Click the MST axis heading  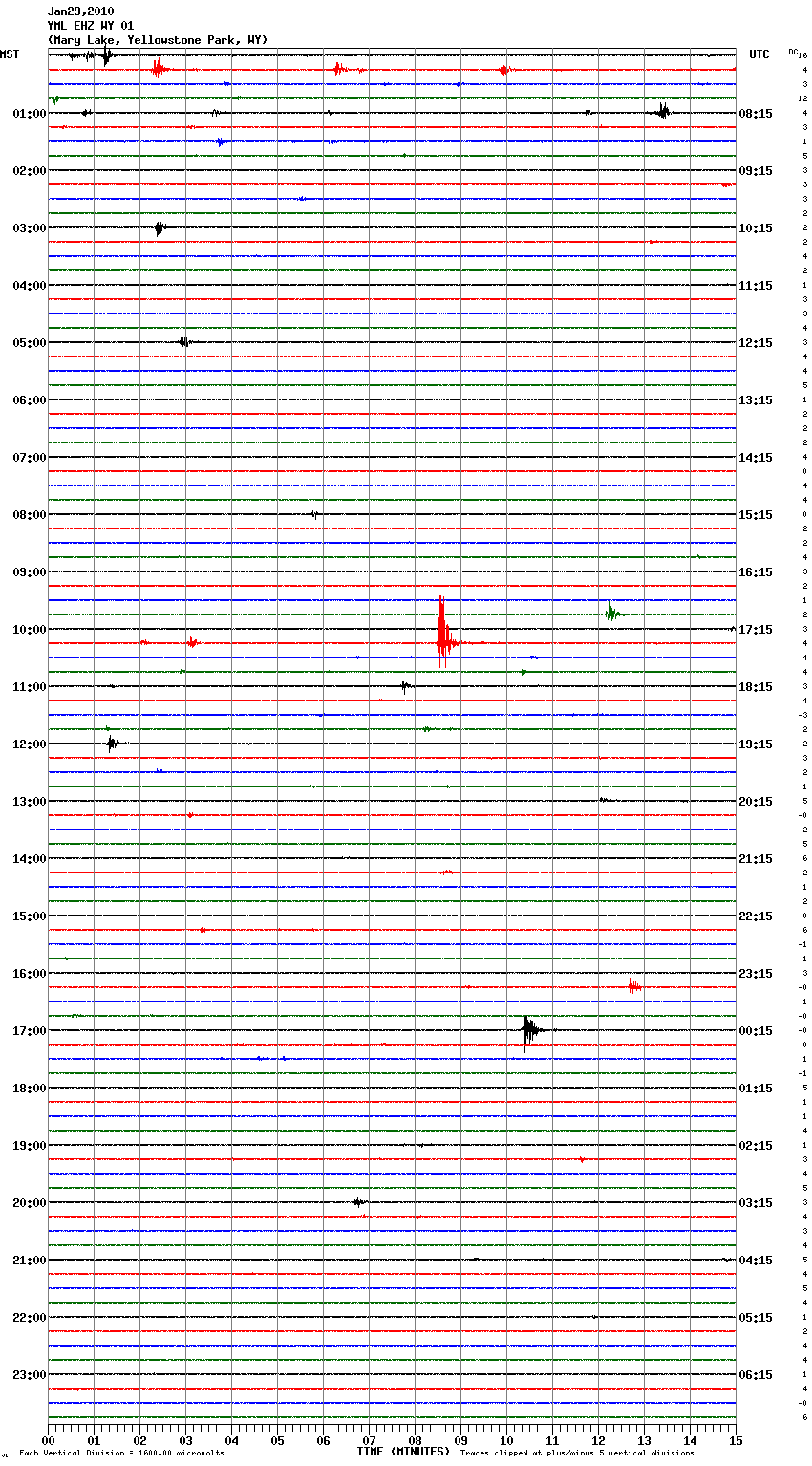point(10,54)
